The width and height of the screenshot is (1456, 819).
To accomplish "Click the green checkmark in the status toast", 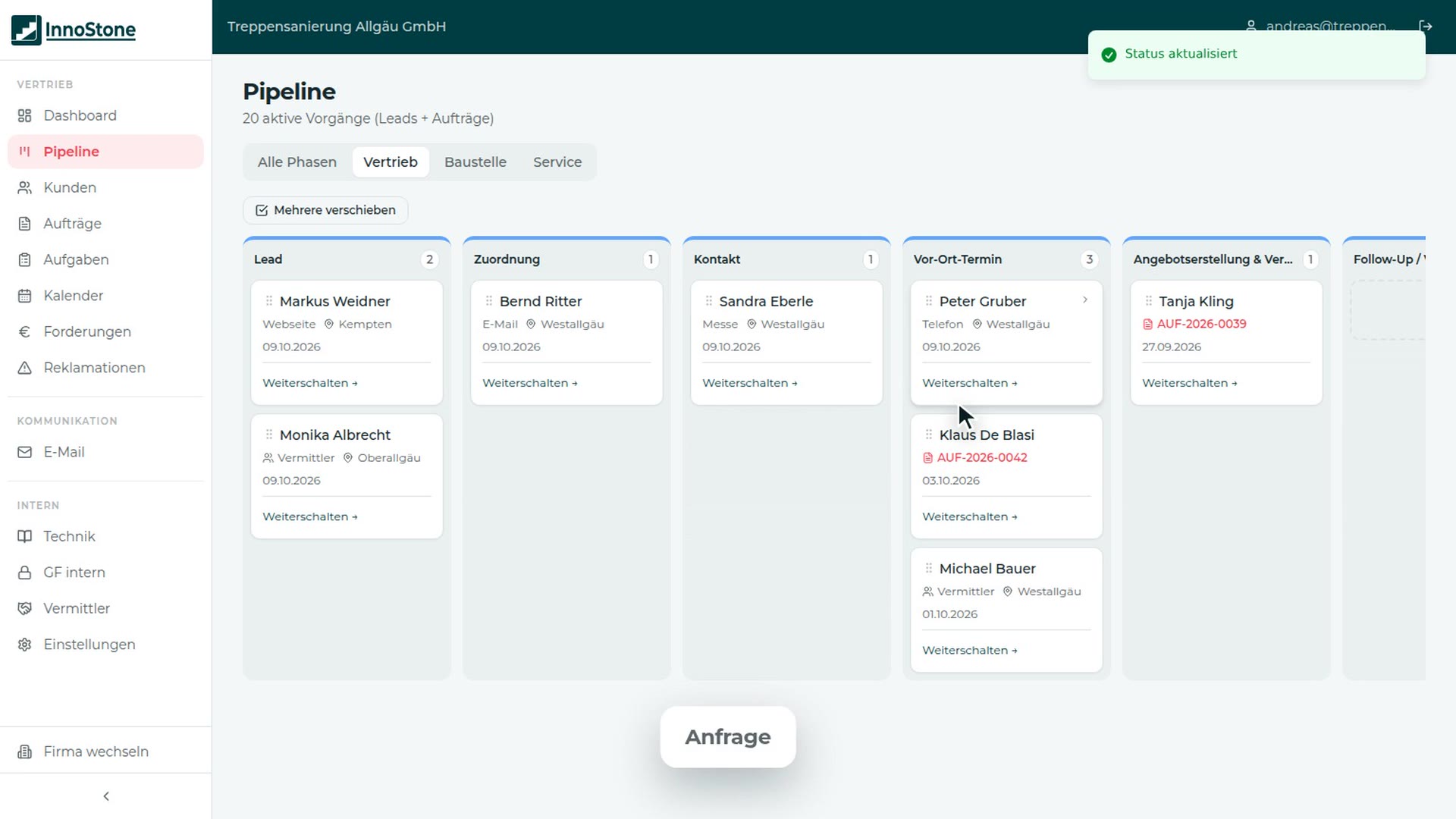I will point(1109,55).
